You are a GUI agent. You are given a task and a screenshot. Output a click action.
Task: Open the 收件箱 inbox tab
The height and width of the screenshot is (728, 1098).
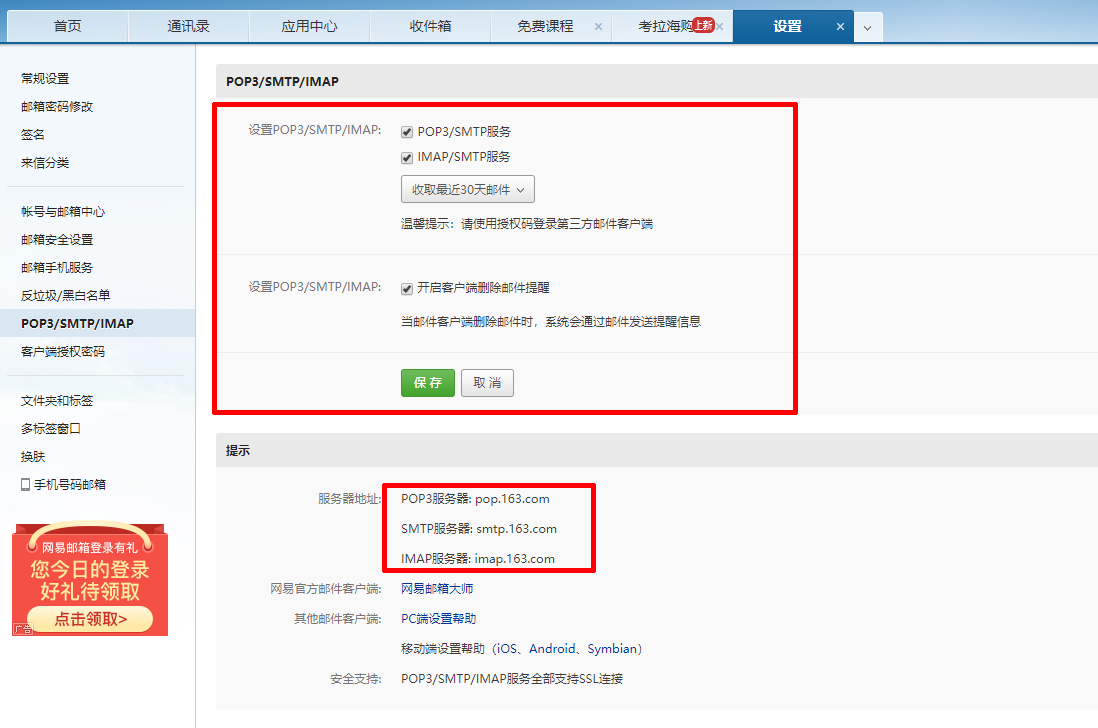point(430,27)
